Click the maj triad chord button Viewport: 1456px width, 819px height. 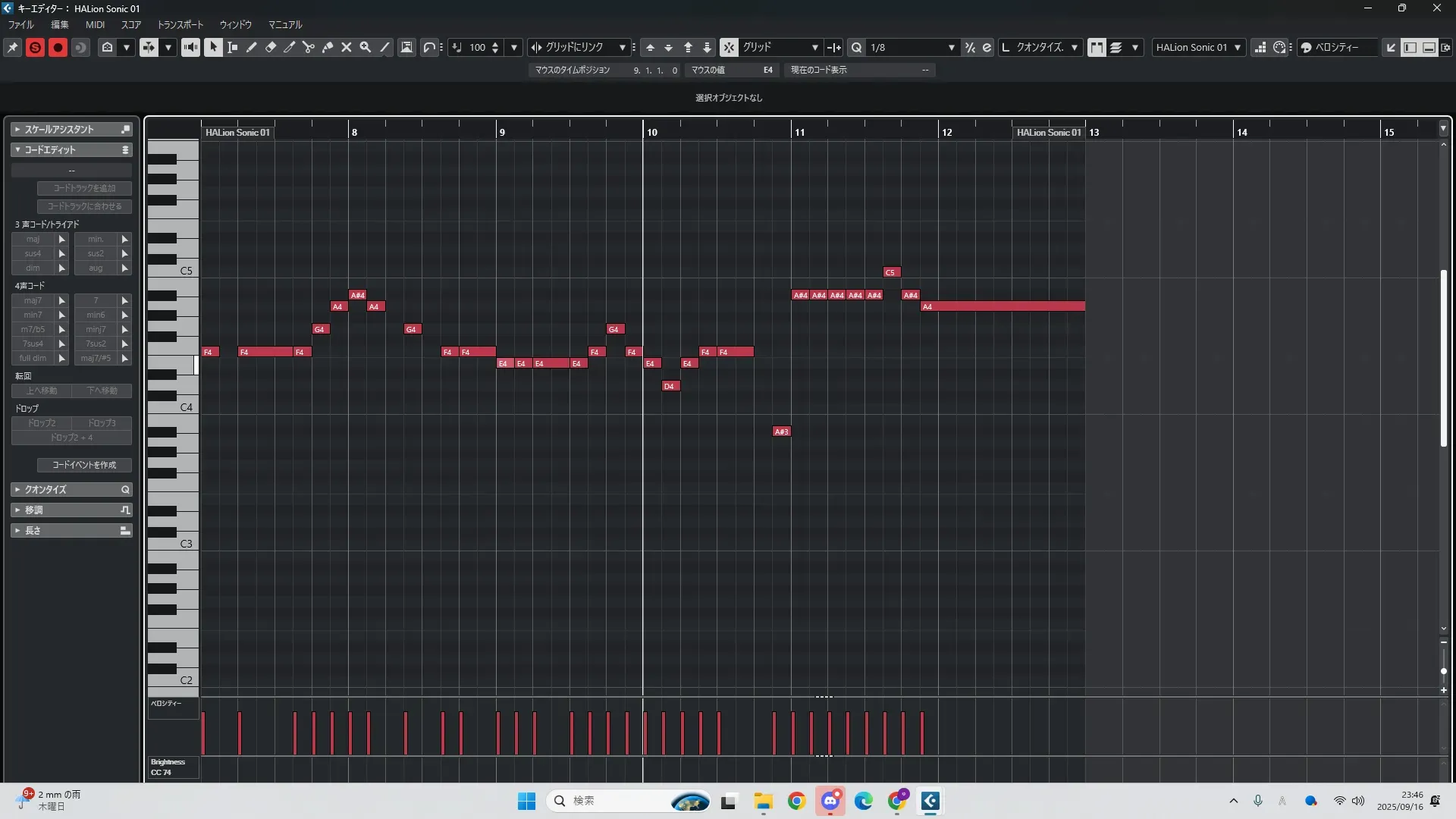click(33, 239)
